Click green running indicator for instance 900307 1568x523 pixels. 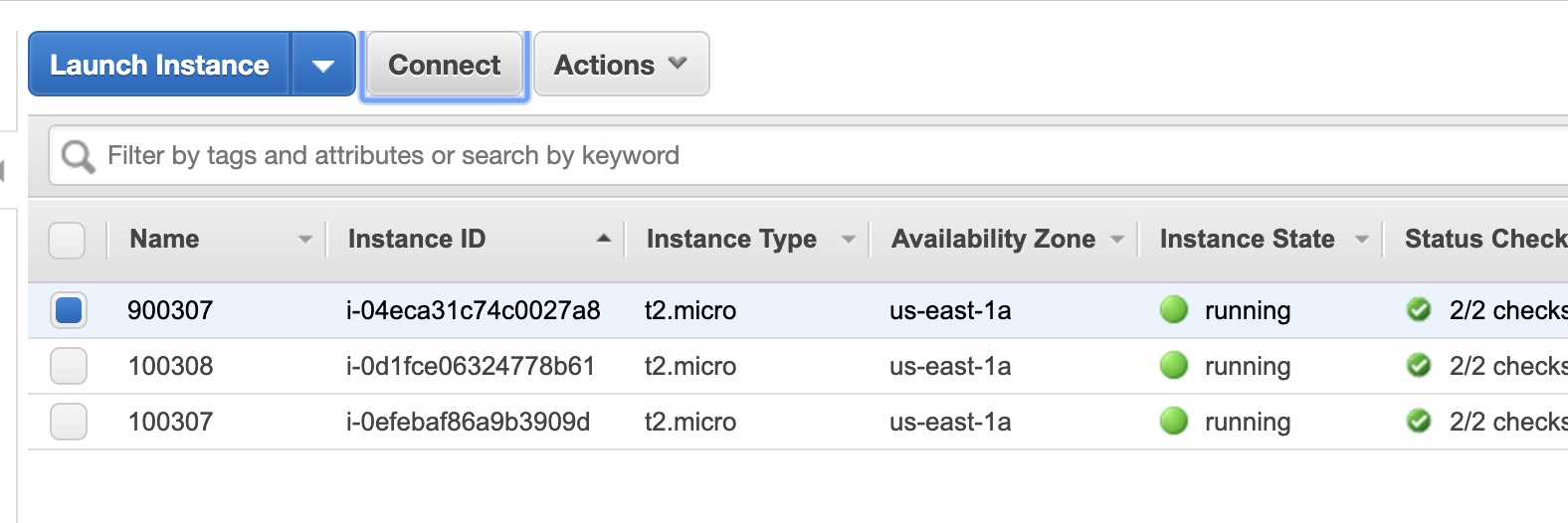(1174, 310)
